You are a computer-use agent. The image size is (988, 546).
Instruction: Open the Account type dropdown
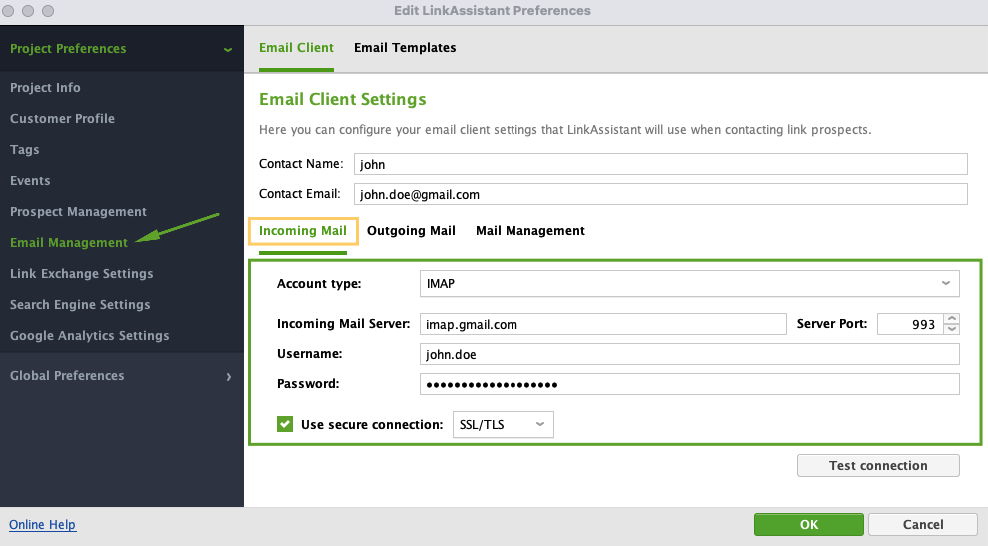point(689,284)
